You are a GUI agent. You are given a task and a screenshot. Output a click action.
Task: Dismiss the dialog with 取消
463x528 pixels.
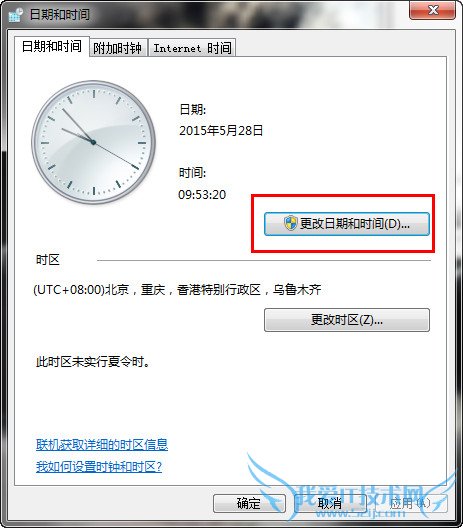330,503
